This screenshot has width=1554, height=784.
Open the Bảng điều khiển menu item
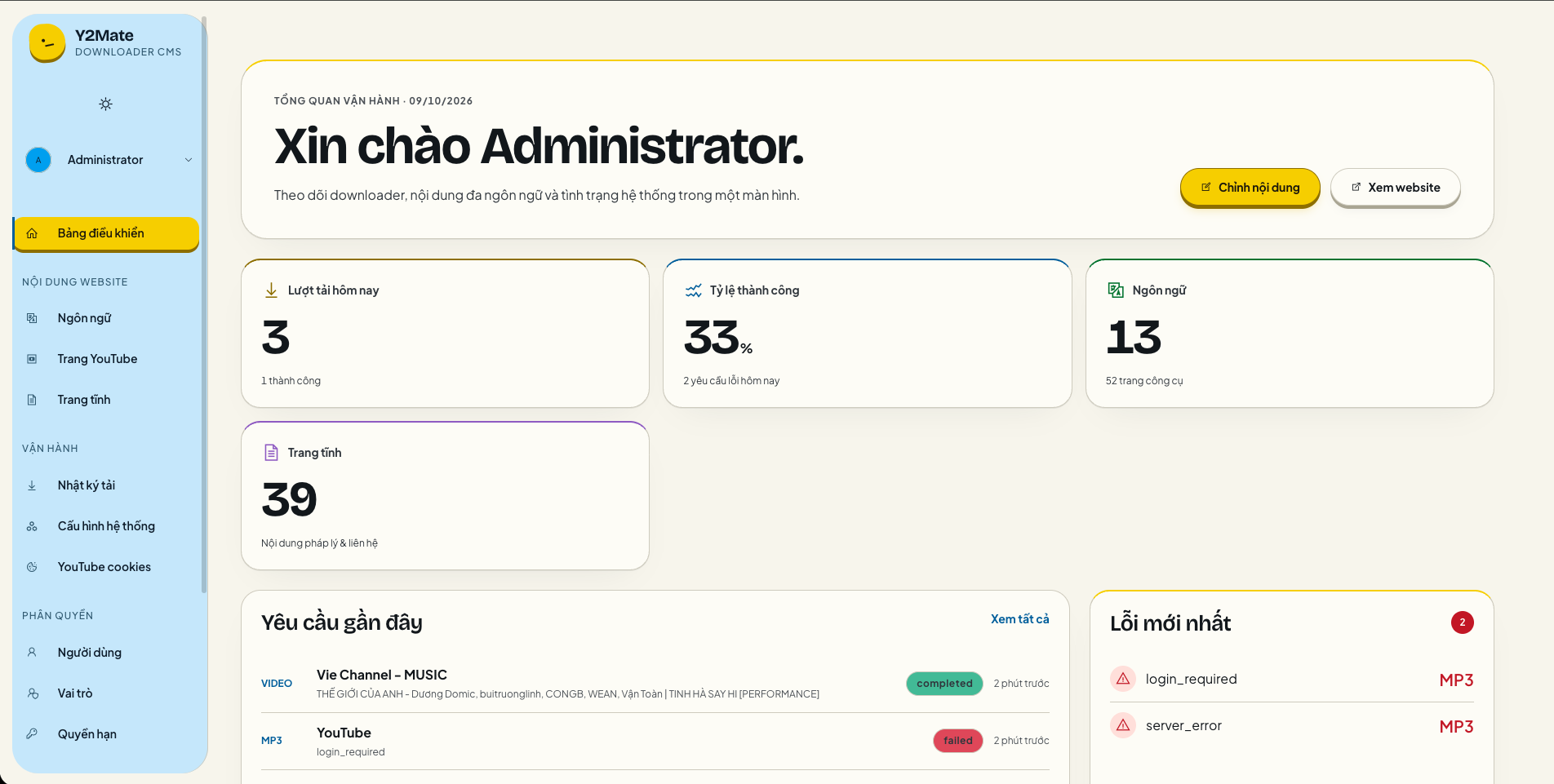(106, 233)
